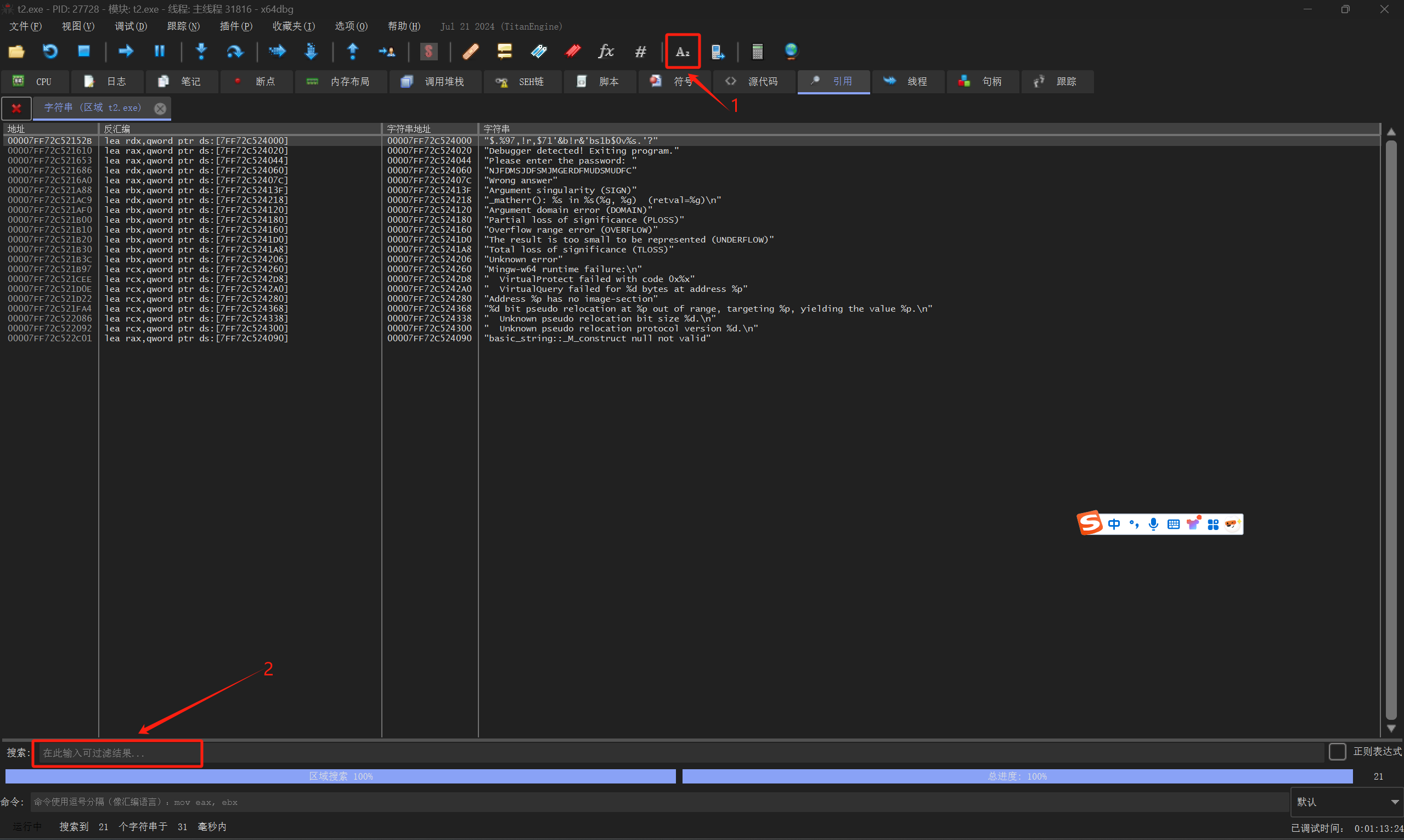Open the Debug (调试) menu
The image size is (1404, 840).
131,26
